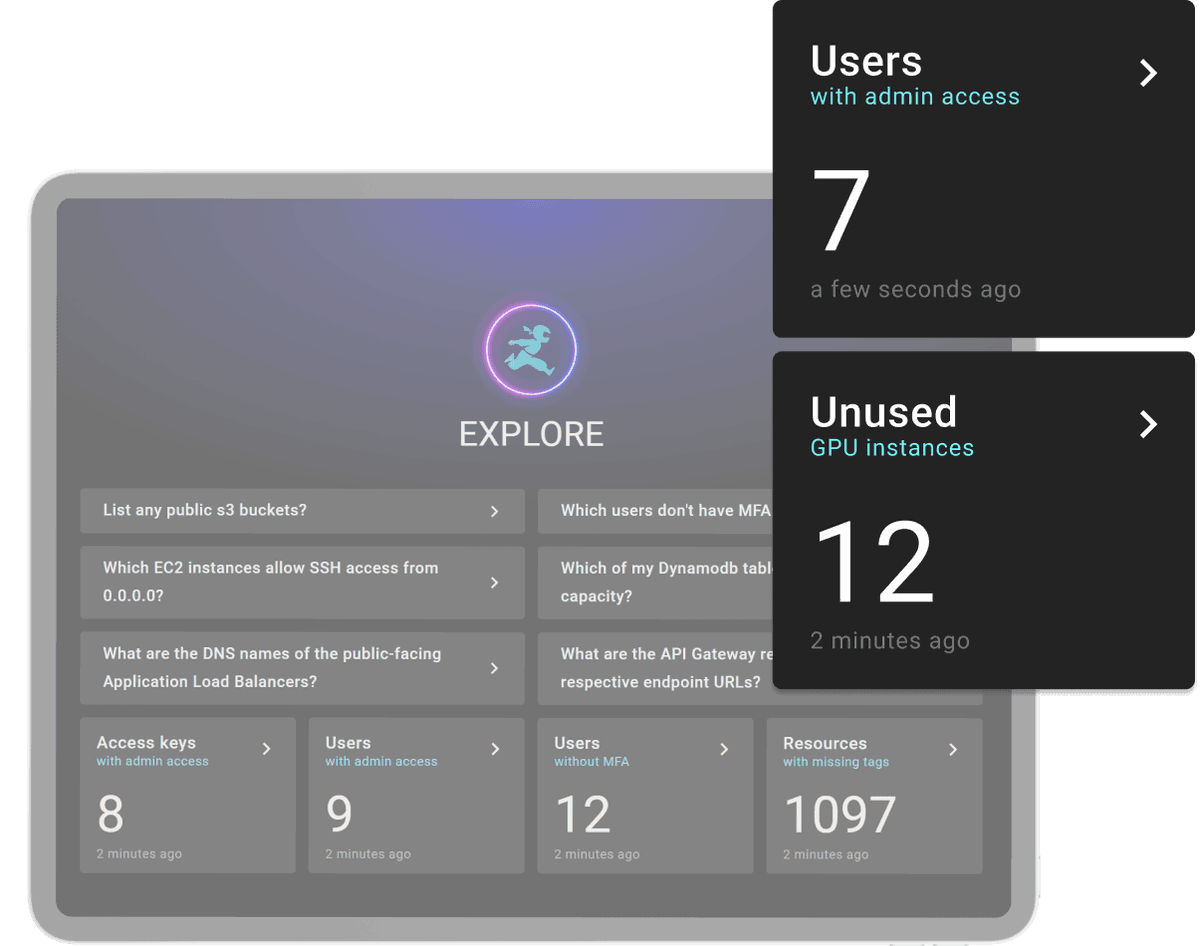The image size is (1200, 946).
Task: Click the Explore mascot logo icon
Action: pos(530,348)
